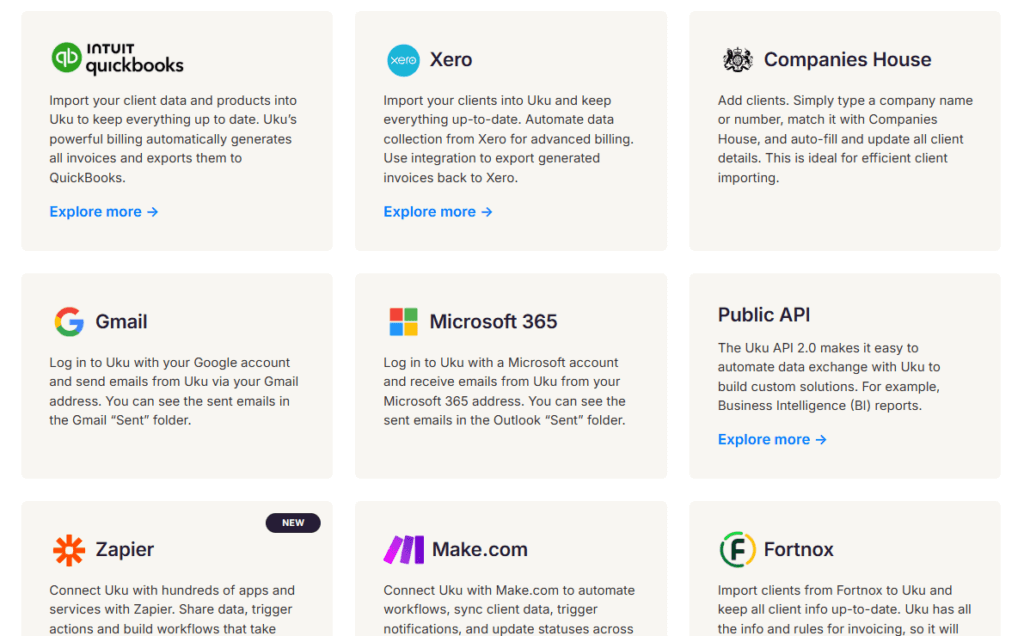This screenshot has width=1024, height=636.
Task: Click the Google Gmail logo icon
Action: 69,322
